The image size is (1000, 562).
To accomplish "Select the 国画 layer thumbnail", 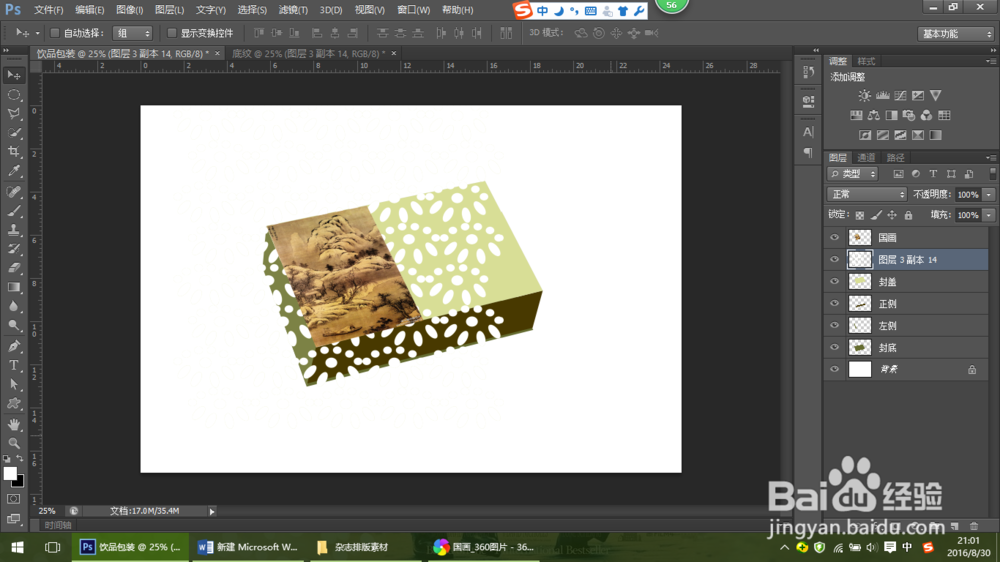I will [x=860, y=237].
